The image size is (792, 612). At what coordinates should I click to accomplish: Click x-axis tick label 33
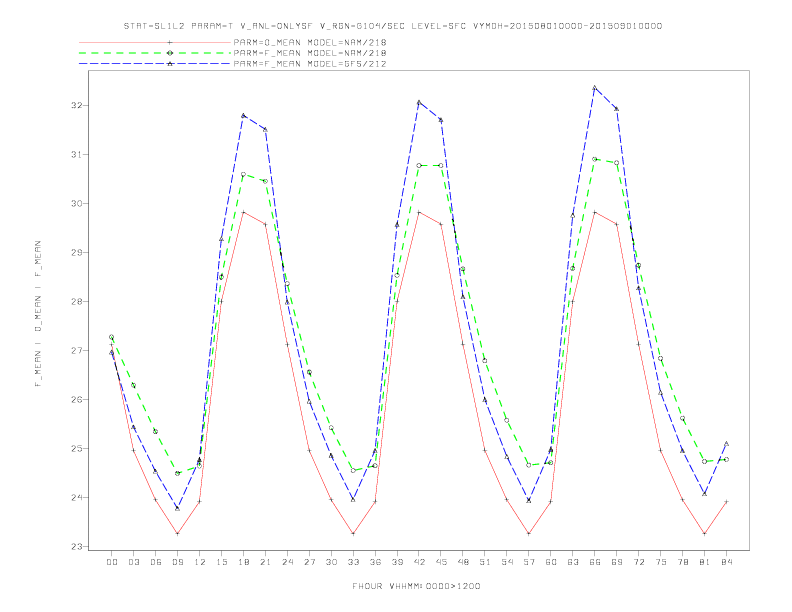[353, 562]
